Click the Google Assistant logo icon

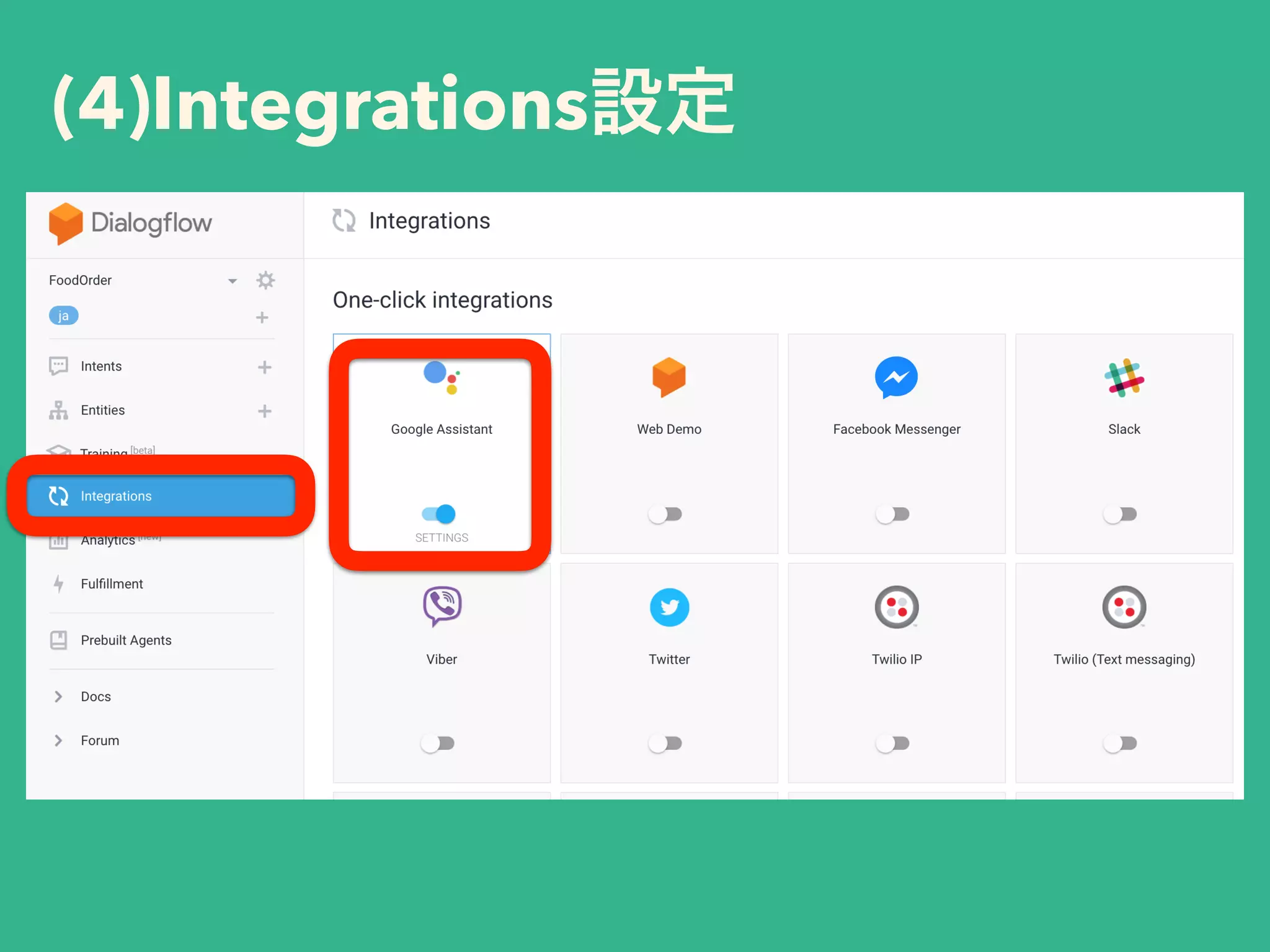coord(442,377)
